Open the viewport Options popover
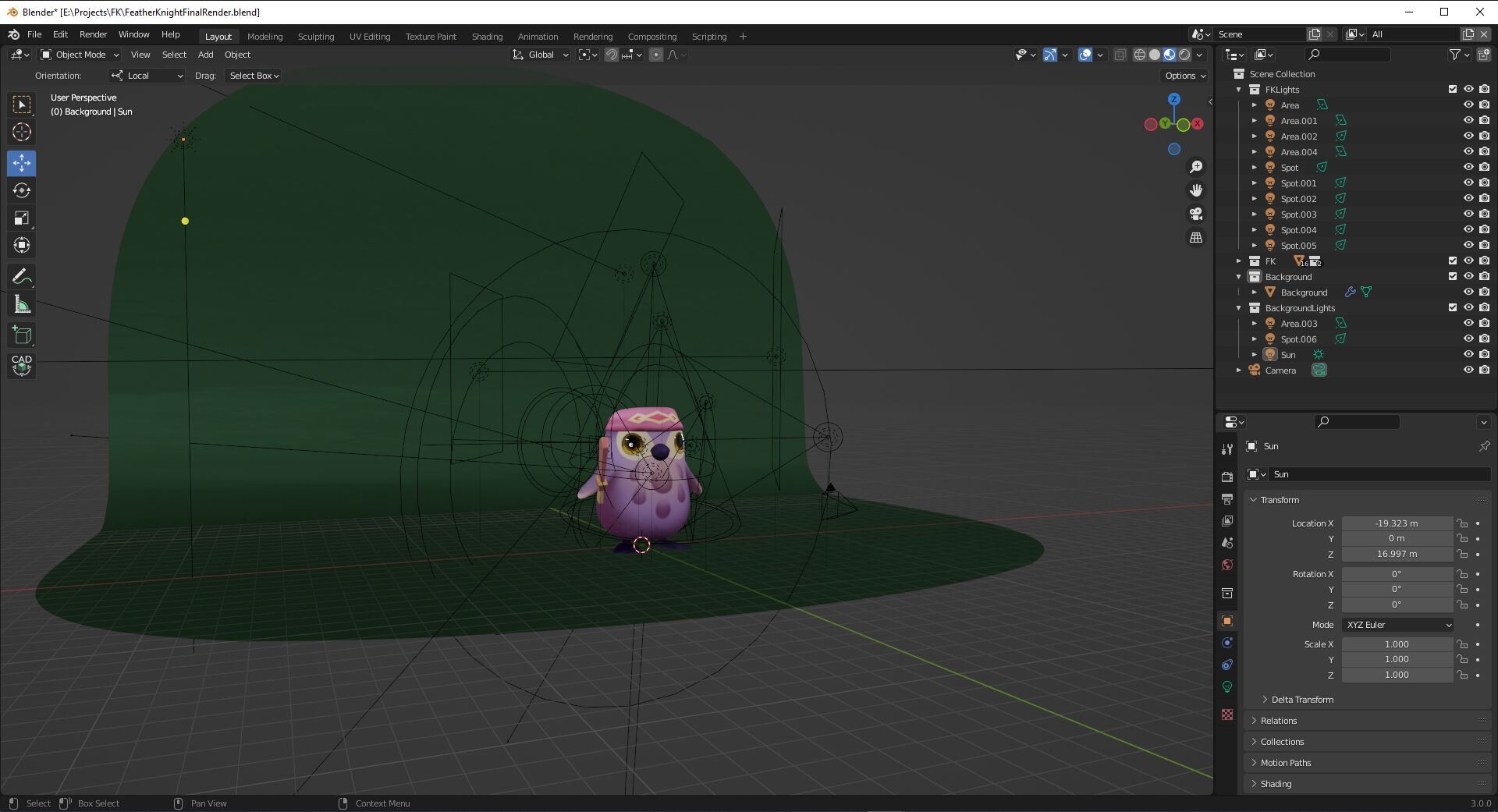The height and width of the screenshot is (812, 1498). [1185, 76]
